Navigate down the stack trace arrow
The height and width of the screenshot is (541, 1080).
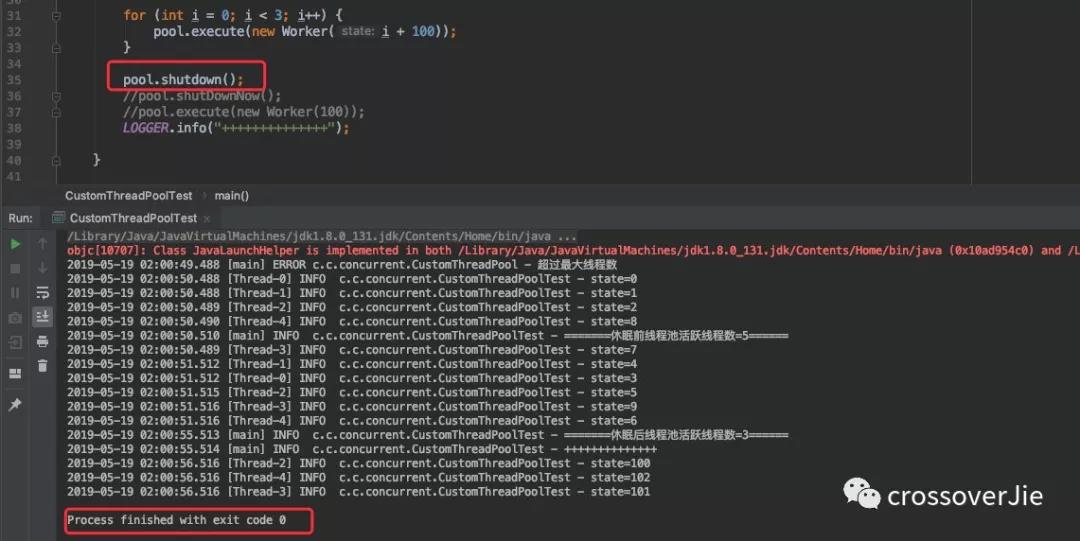(x=42, y=268)
